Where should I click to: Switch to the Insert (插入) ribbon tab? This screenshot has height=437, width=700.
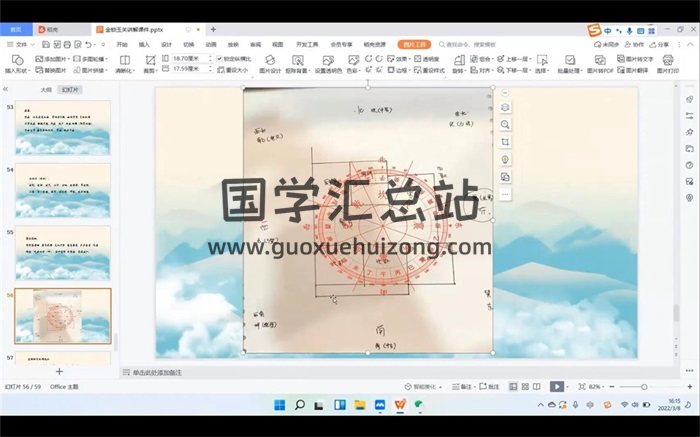point(144,44)
